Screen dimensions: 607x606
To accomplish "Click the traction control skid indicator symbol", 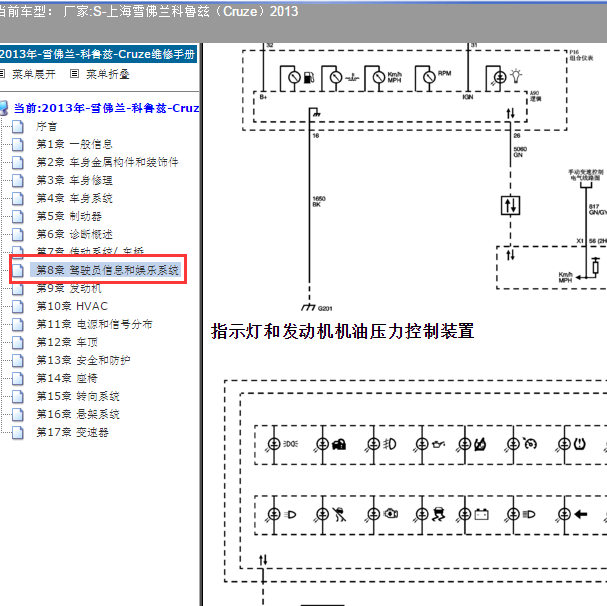I will click(439, 514).
